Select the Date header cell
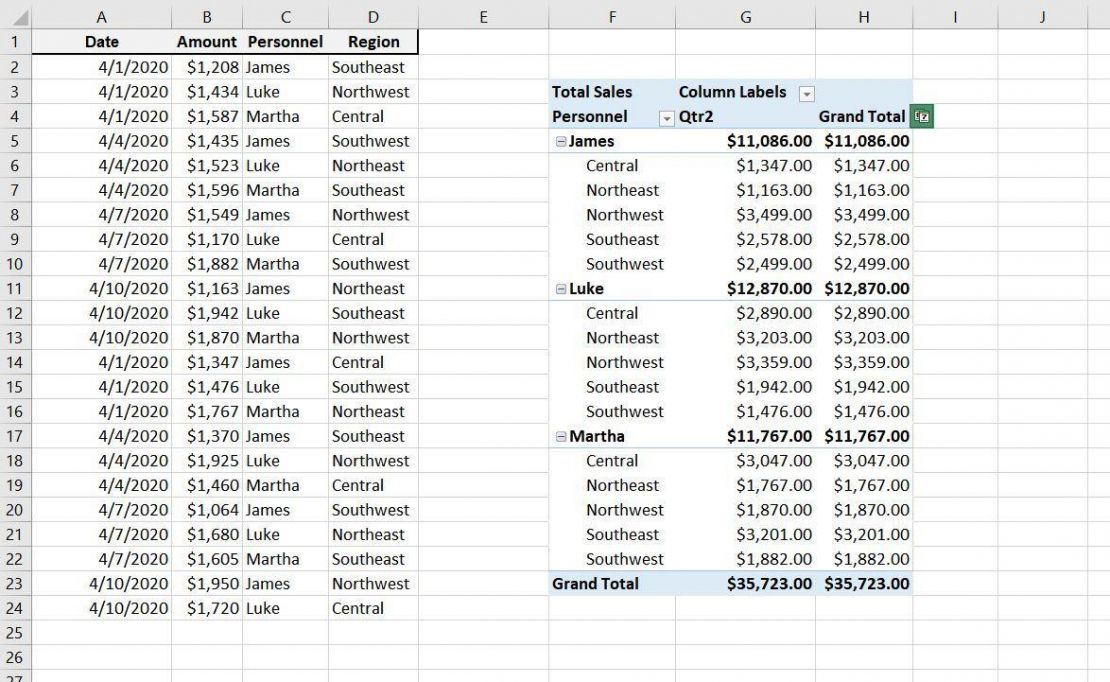 pyautogui.click(x=101, y=41)
